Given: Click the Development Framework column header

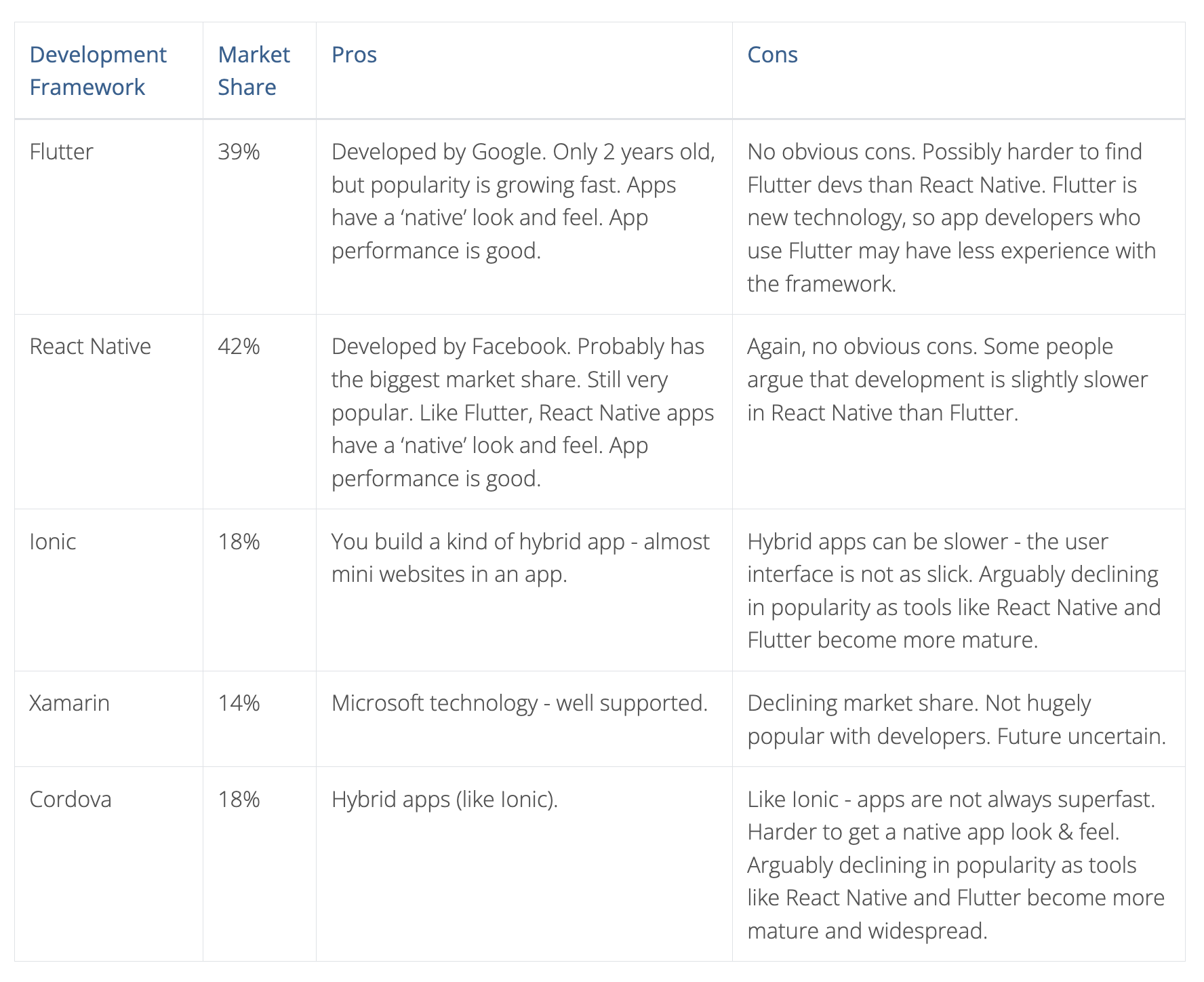Looking at the screenshot, I should tap(98, 71).
